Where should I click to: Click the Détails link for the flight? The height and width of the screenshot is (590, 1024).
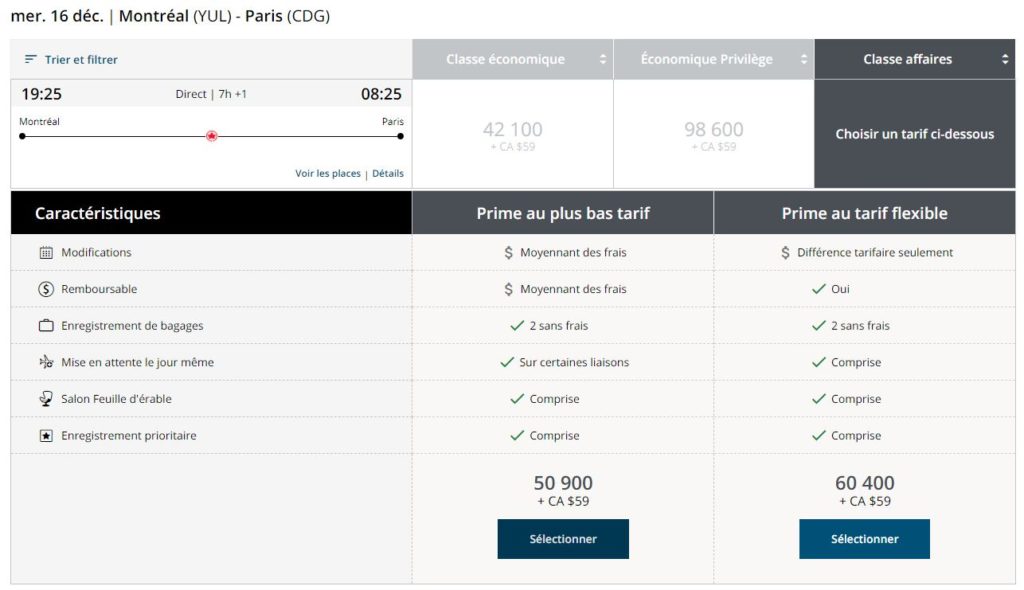point(388,173)
